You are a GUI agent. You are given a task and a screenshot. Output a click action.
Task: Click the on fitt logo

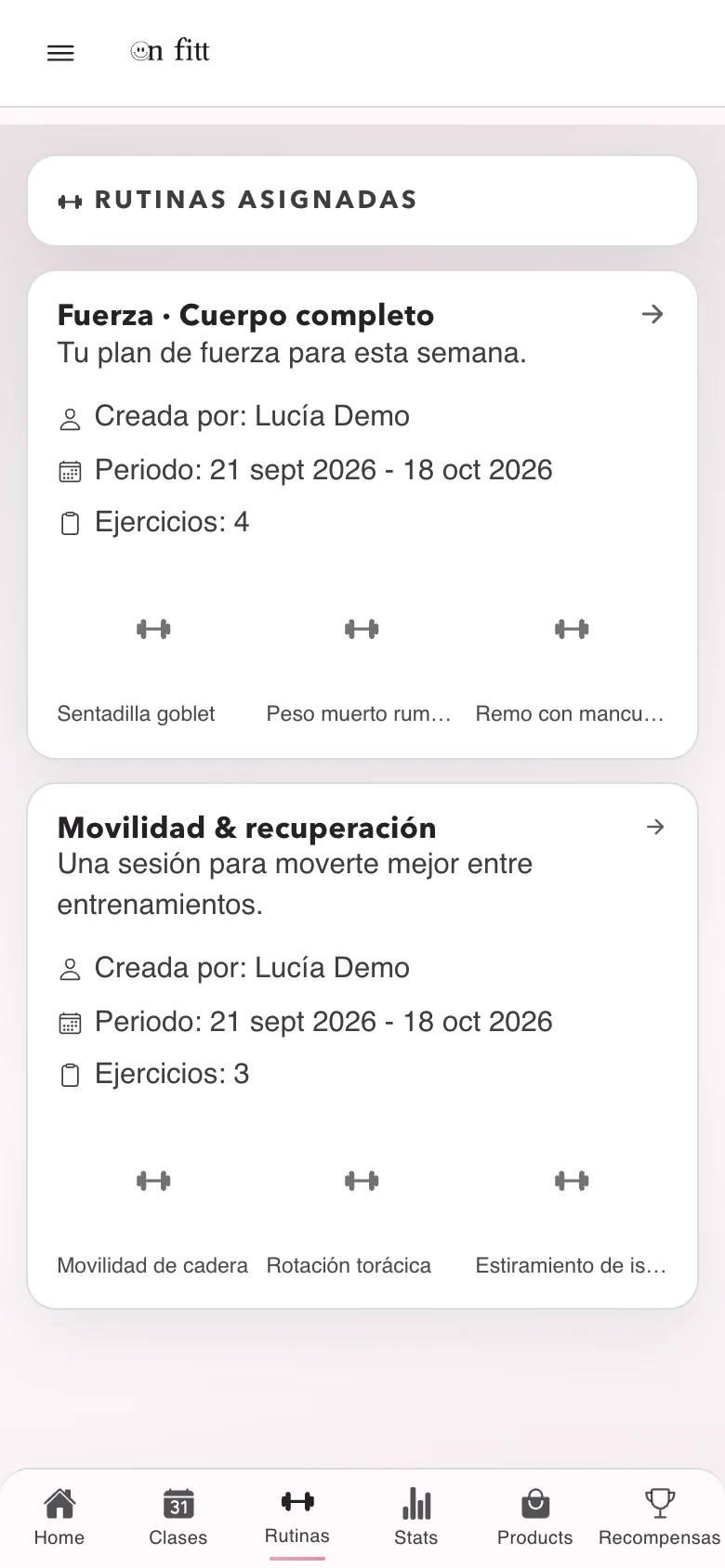click(170, 50)
